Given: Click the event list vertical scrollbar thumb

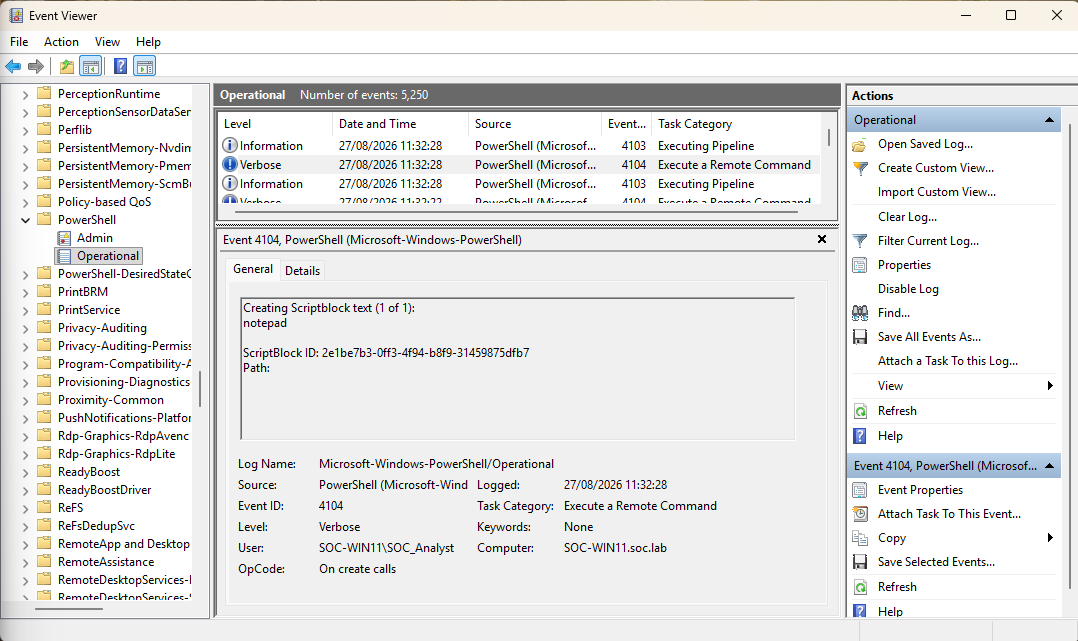Looking at the screenshot, I should coord(828,138).
